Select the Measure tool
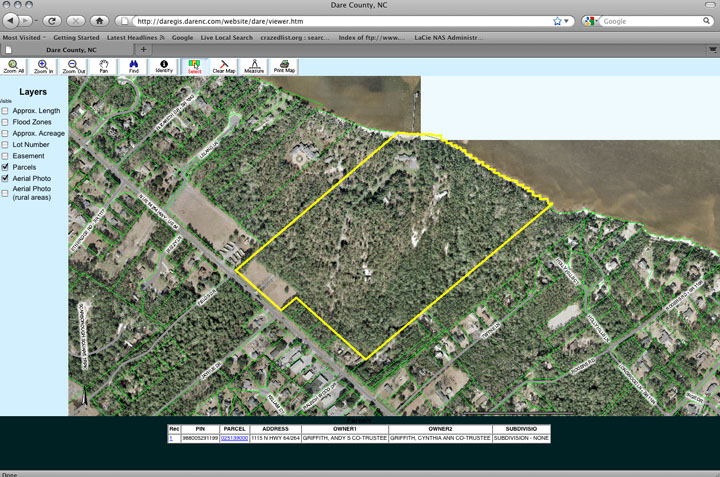The width and height of the screenshot is (720, 477). (254, 67)
